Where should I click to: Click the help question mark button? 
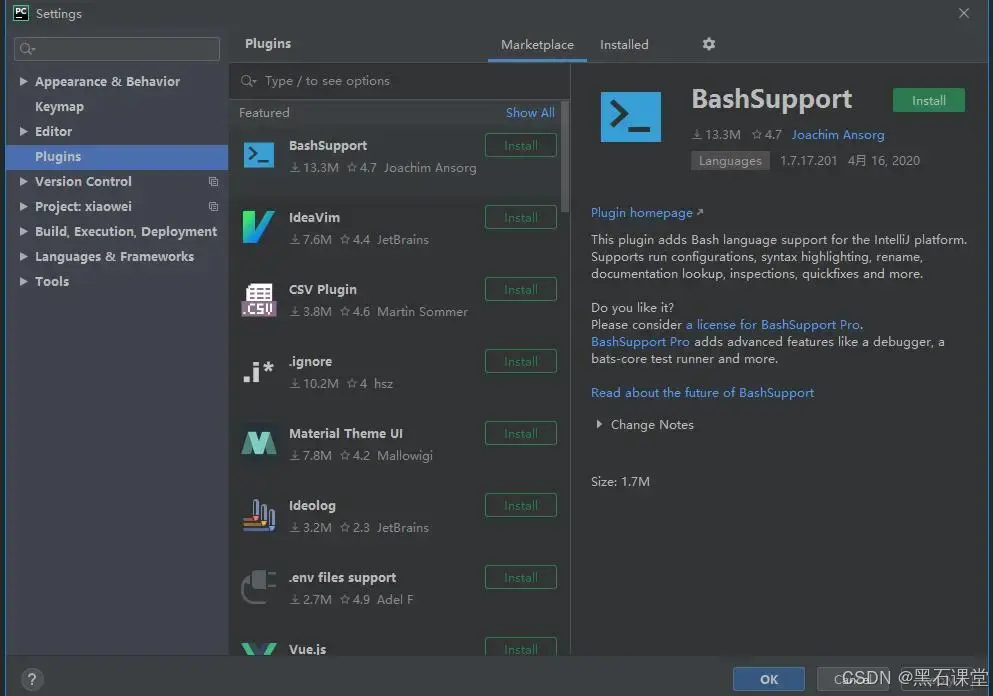click(x=32, y=680)
